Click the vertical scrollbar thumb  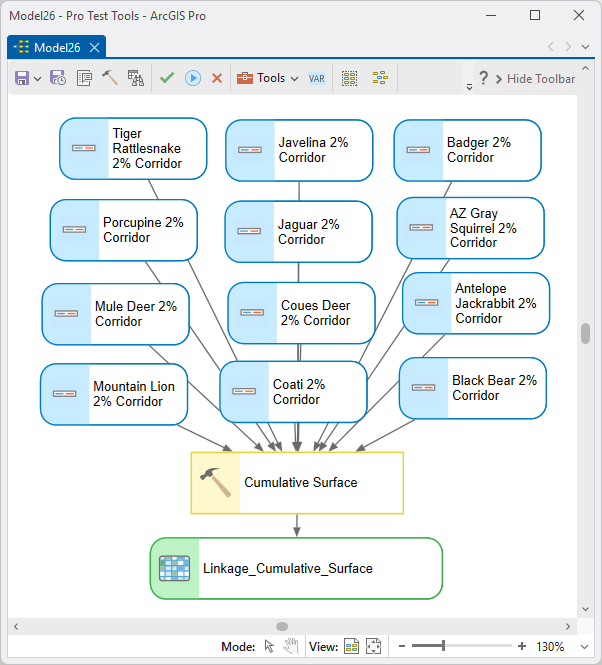(x=585, y=334)
